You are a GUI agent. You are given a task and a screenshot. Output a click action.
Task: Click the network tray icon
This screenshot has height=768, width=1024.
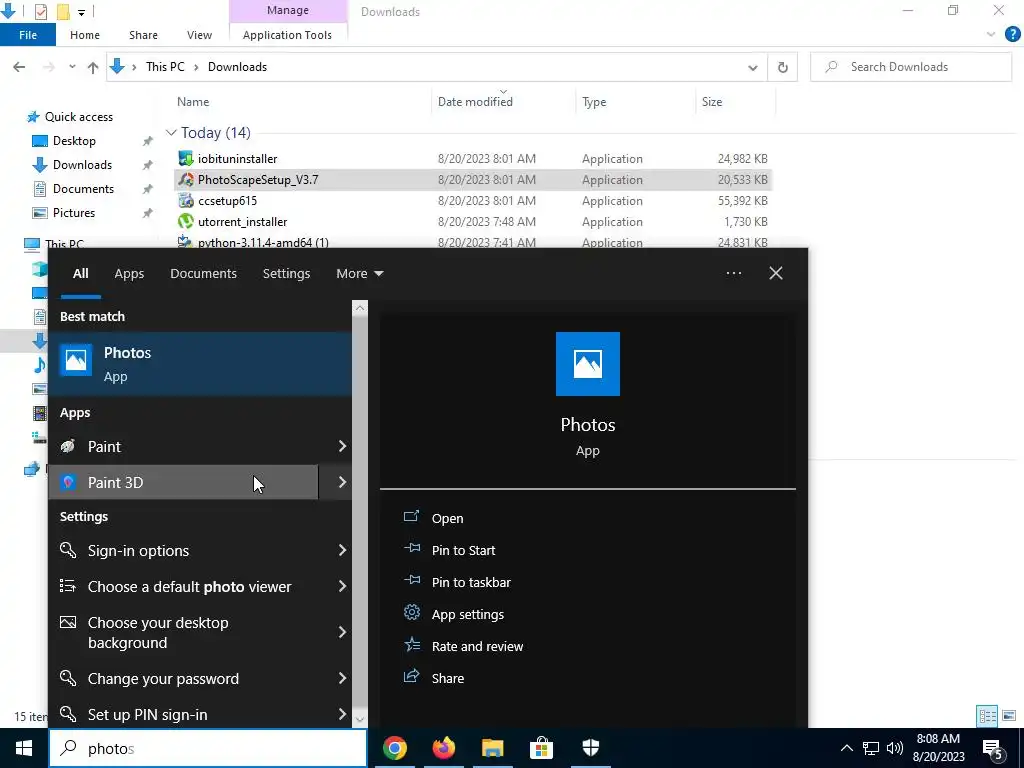coord(871,748)
